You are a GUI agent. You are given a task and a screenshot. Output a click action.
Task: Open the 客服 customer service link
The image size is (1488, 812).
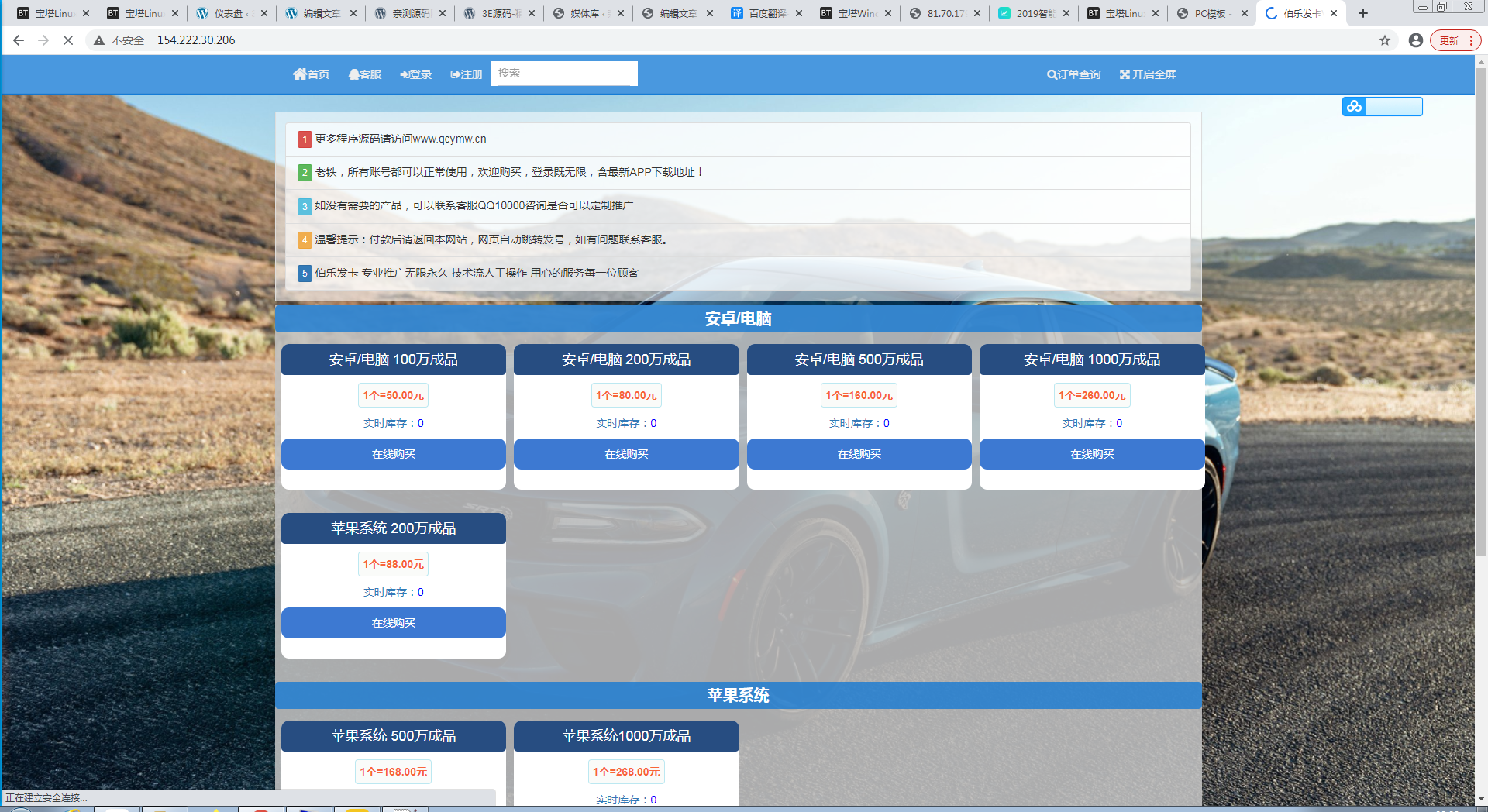365,74
